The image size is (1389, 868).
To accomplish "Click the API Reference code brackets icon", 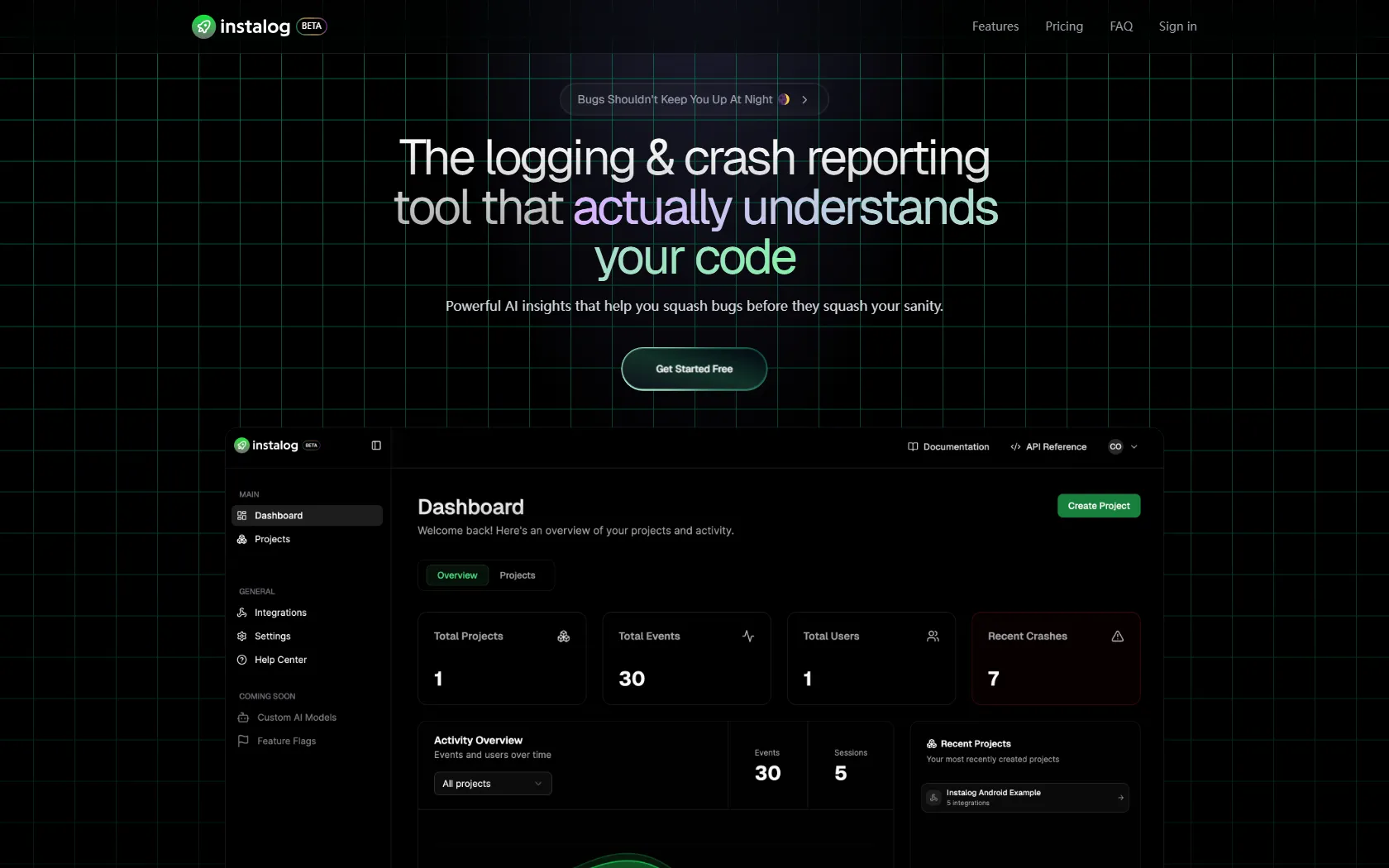I will click(1015, 446).
